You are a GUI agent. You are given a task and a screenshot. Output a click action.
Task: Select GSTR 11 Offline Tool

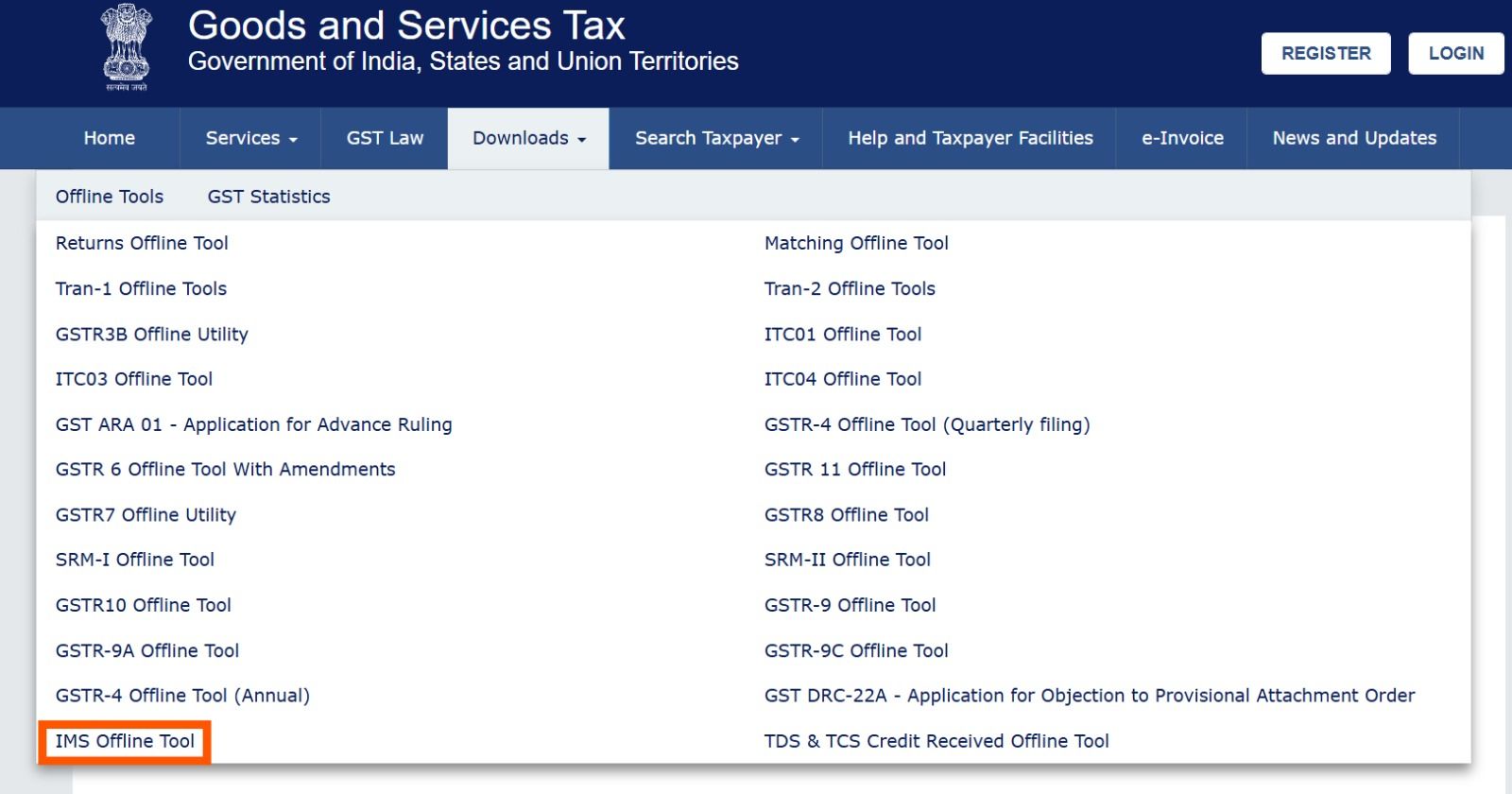pos(855,469)
